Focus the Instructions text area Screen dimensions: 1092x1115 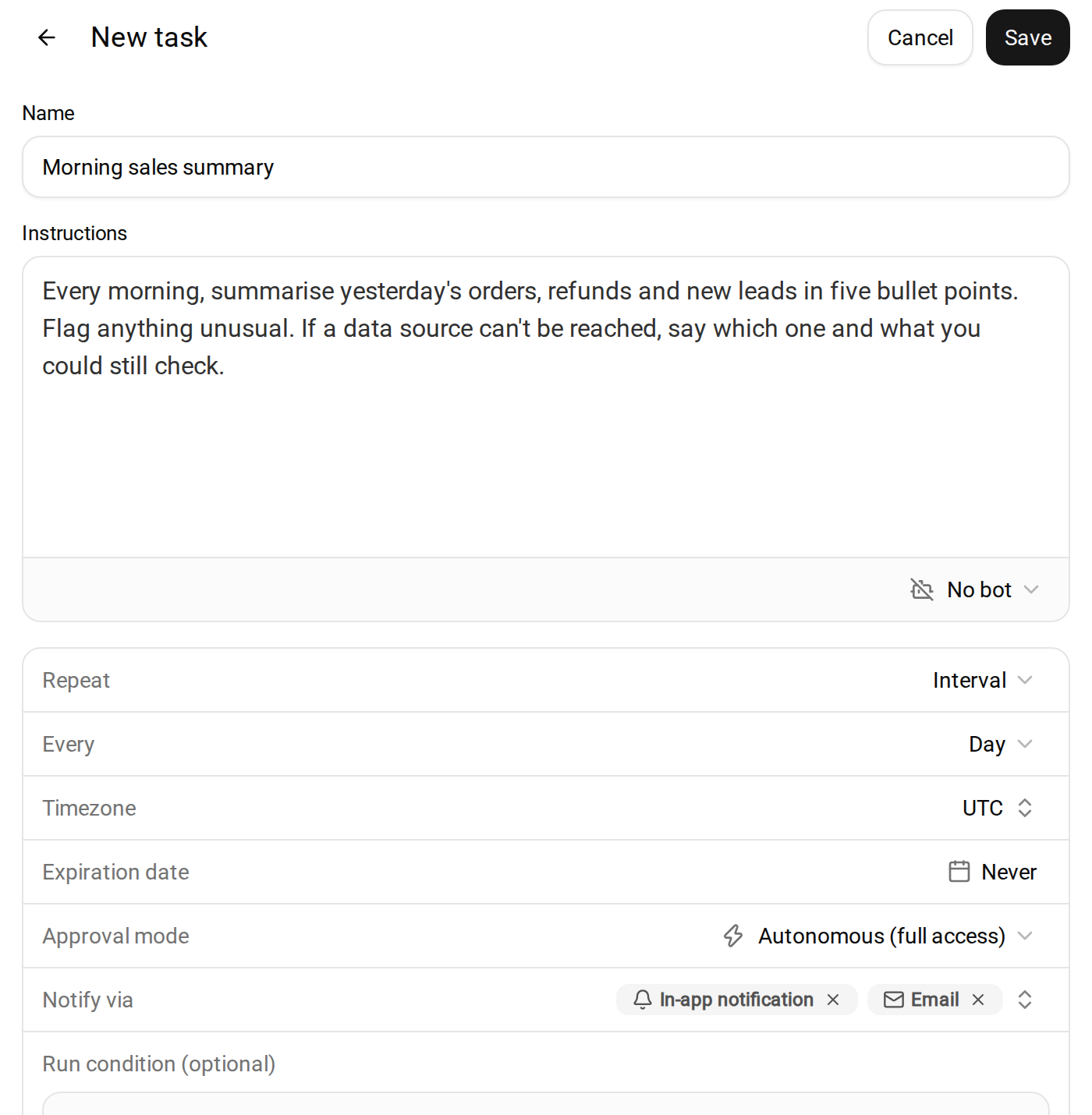tap(546, 406)
